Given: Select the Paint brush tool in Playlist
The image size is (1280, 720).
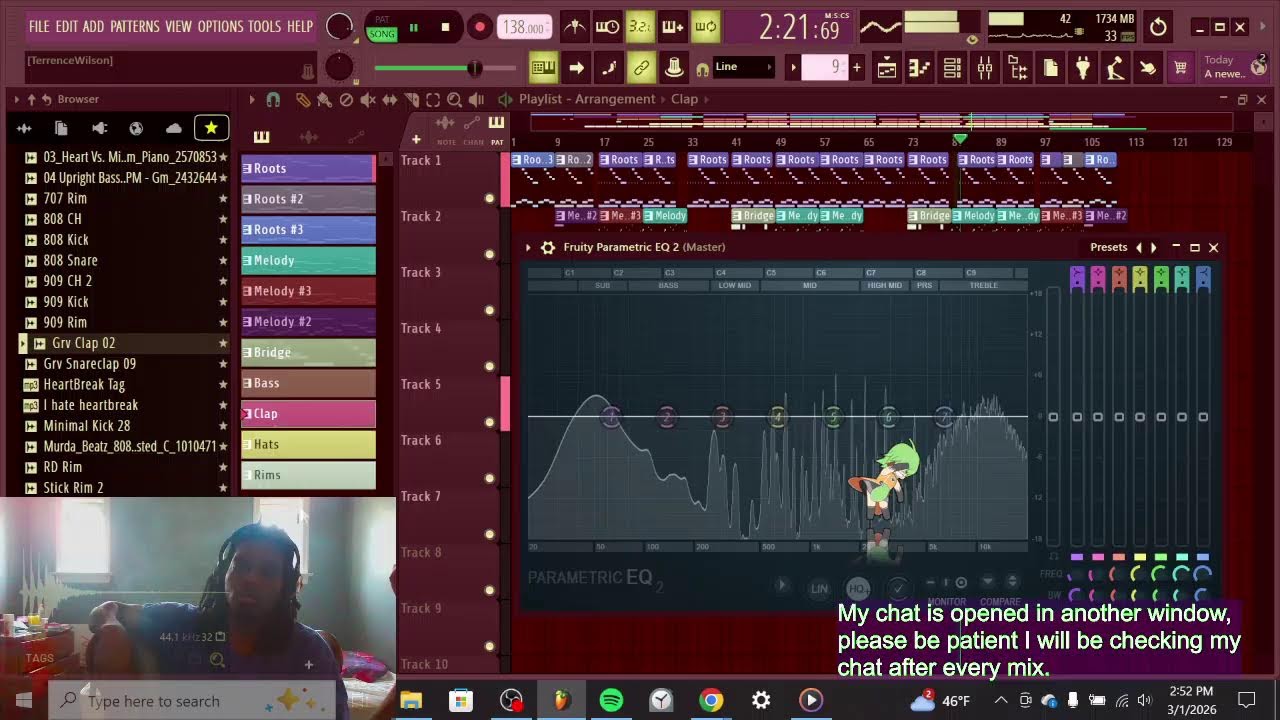Looking at the screenshot, I should click(324, 99).
